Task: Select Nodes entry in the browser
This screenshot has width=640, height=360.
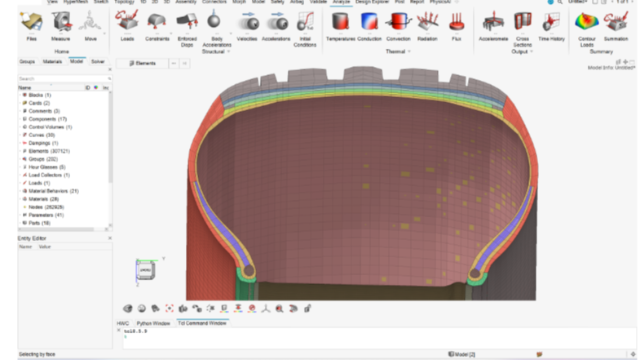Action: point(46,207)
